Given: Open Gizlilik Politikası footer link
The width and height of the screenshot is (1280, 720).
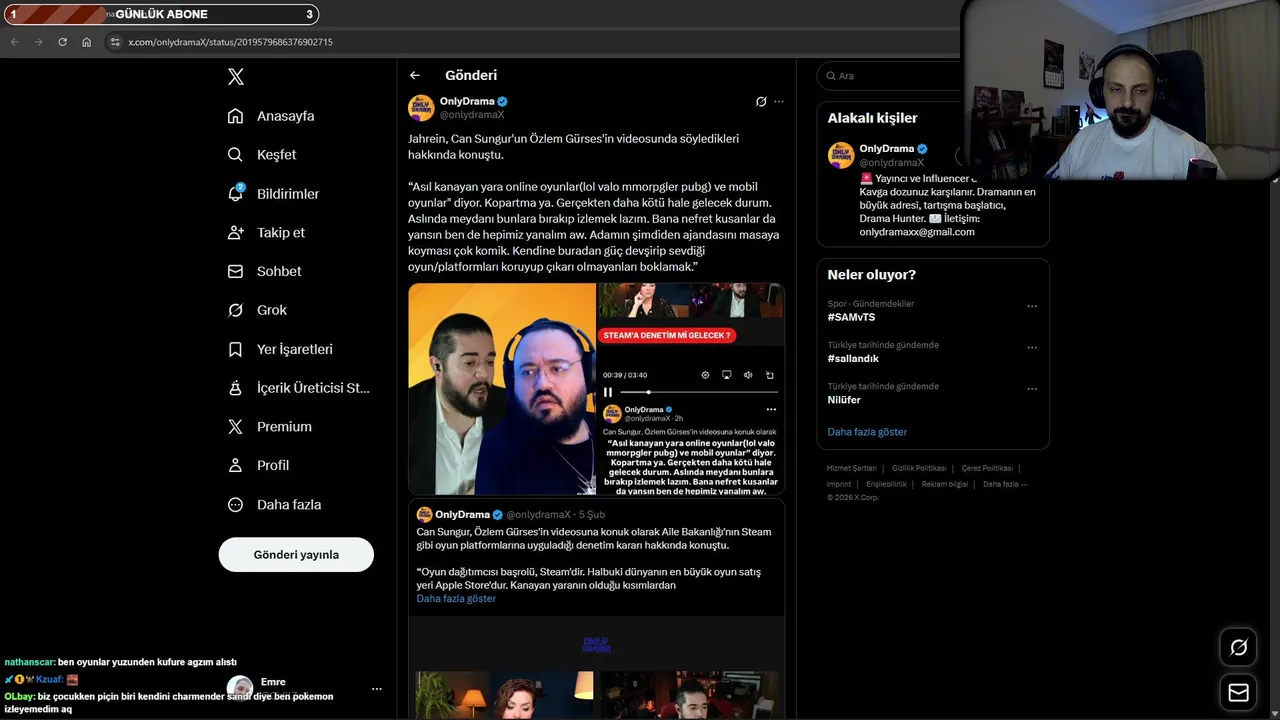Looking at the screenshot, I should [919, 468].
